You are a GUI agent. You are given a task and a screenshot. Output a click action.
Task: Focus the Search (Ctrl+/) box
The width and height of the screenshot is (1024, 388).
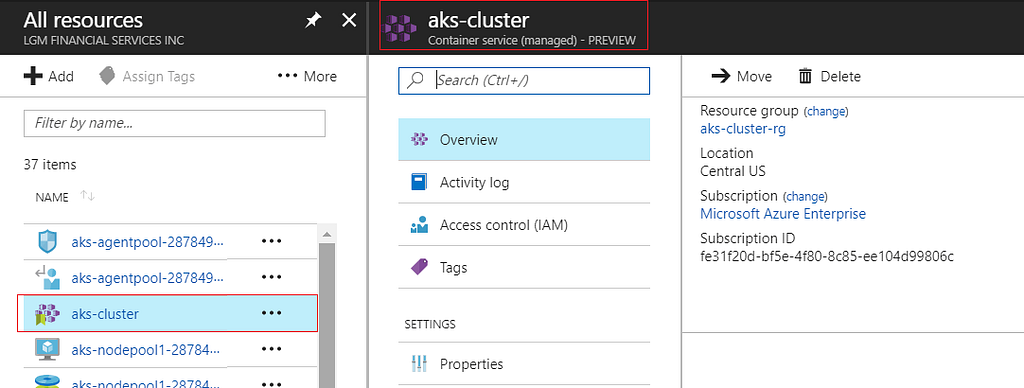524,80
